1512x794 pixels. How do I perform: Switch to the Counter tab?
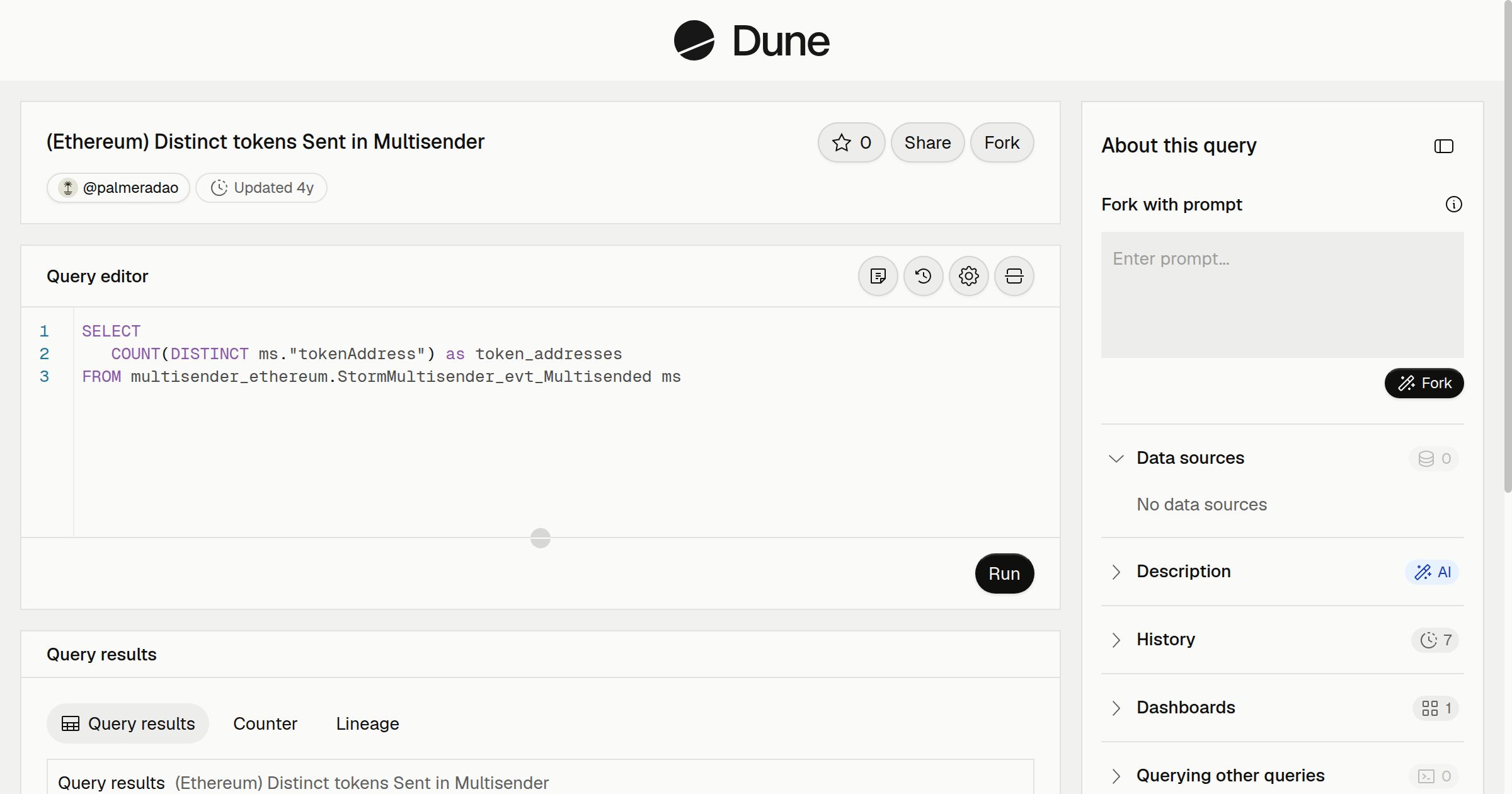(265, 723)
